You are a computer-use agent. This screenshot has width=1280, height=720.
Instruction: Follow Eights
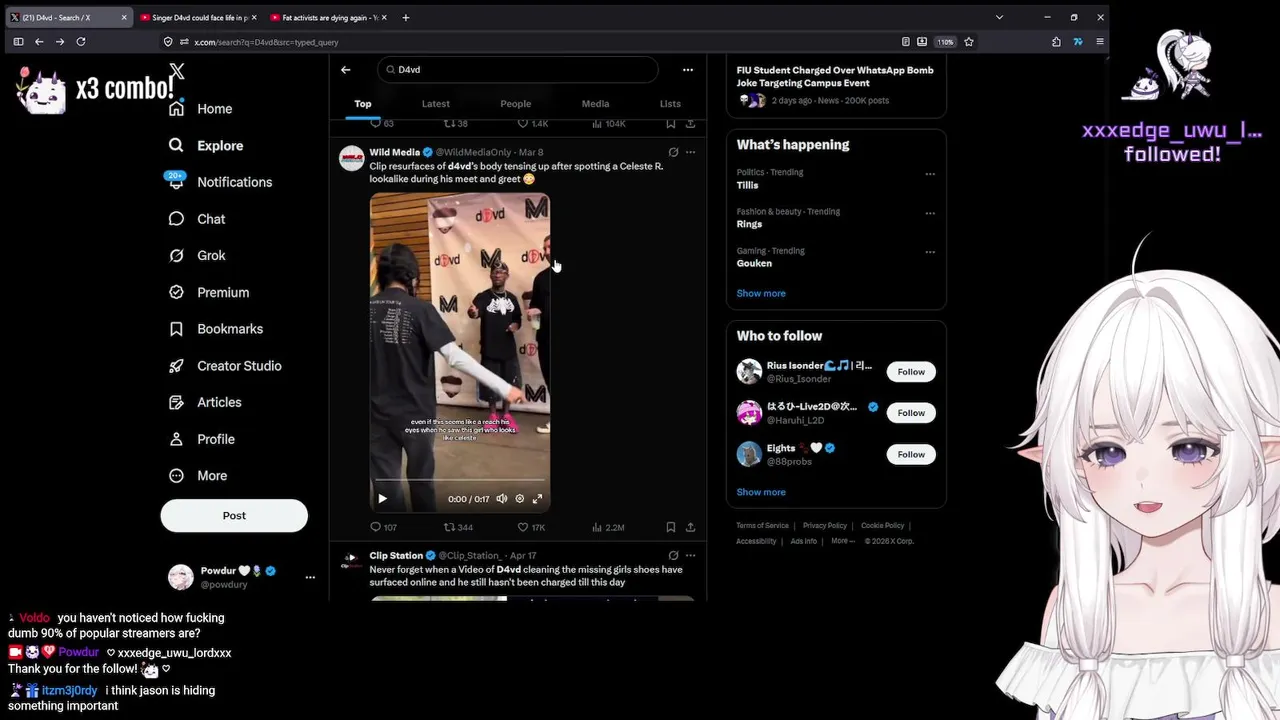click(911, 454)
